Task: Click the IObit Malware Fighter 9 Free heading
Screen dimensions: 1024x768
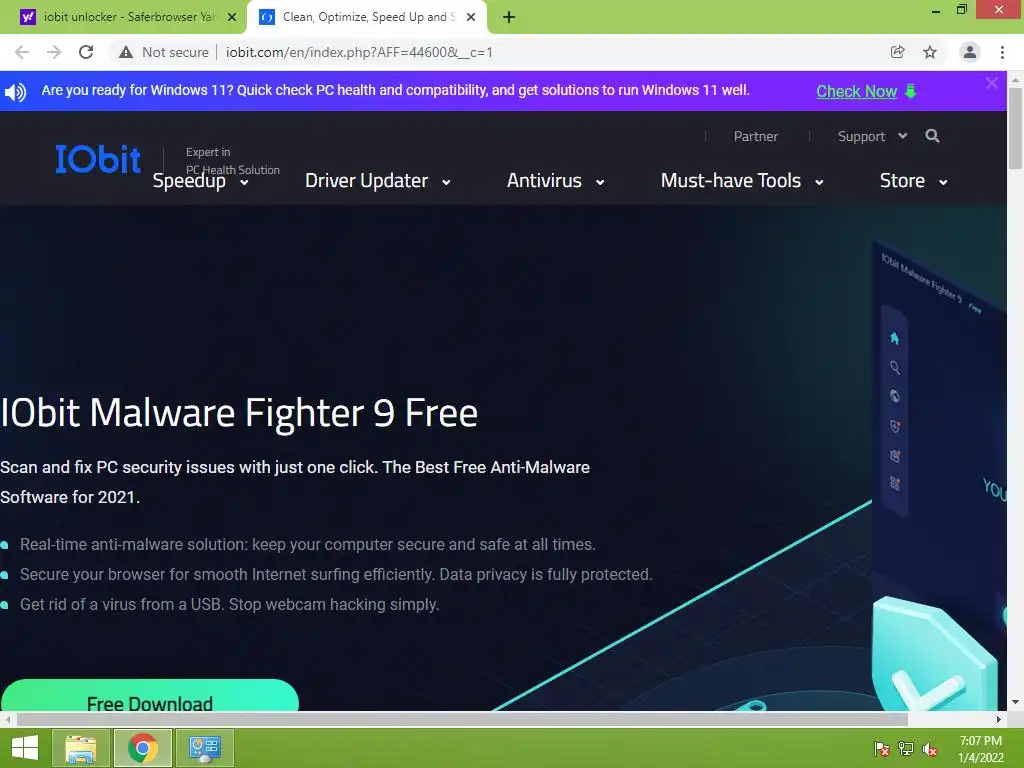Action: click(239, 413)
